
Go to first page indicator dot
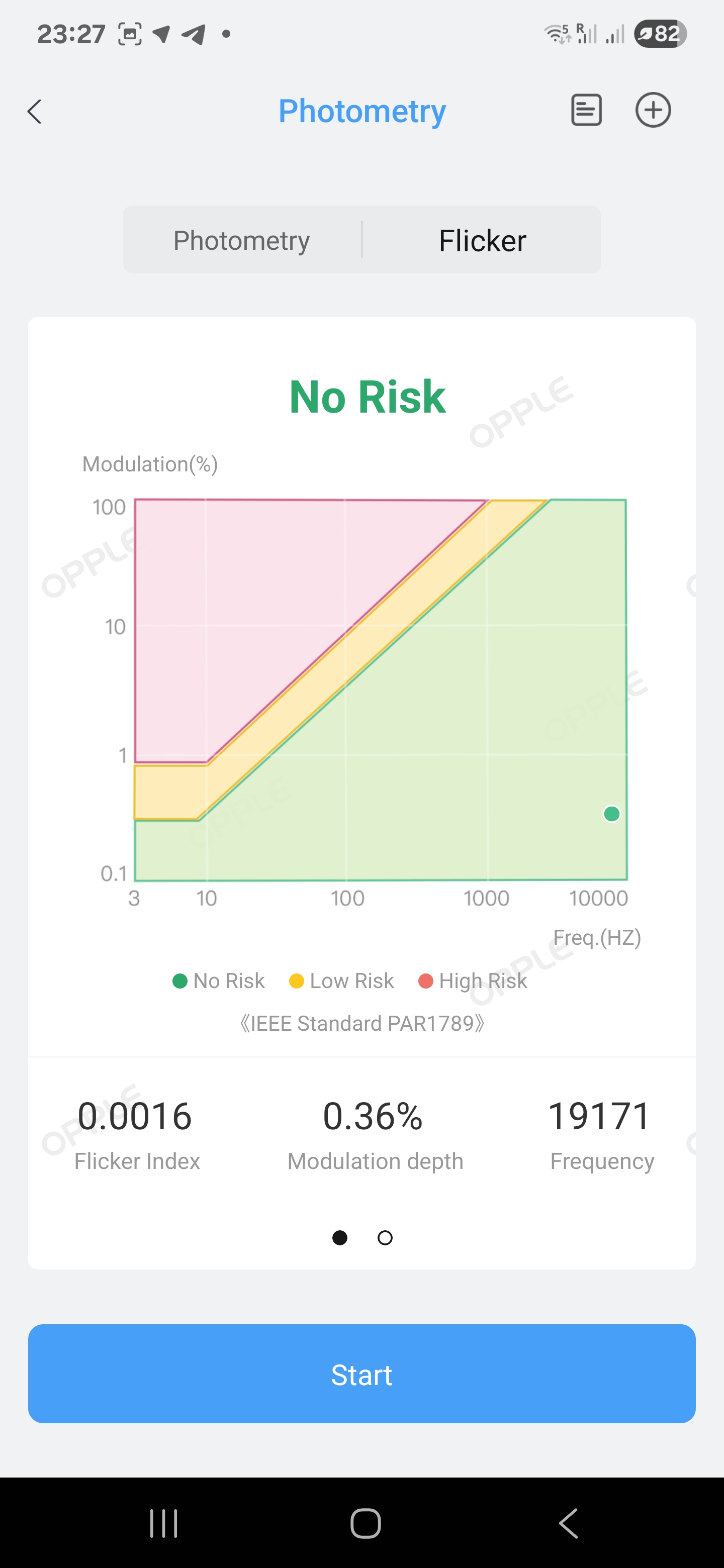coord(340,1237)
